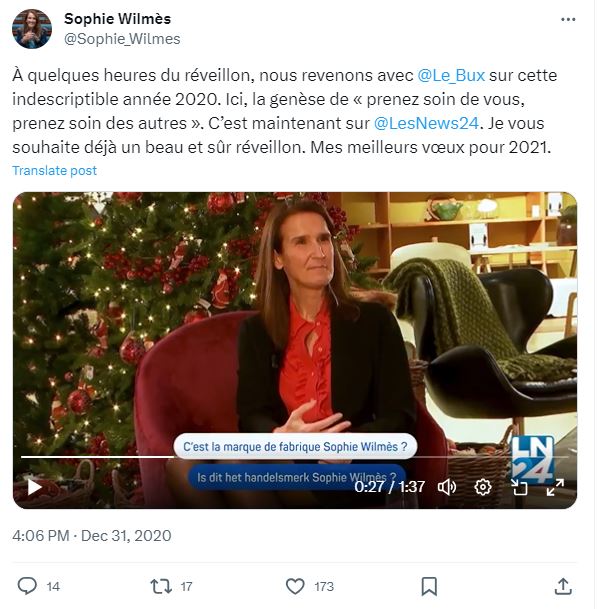The image size is (597, 609).
Task: Click the LN24 logo in video
Action: (x=532, y=459)
